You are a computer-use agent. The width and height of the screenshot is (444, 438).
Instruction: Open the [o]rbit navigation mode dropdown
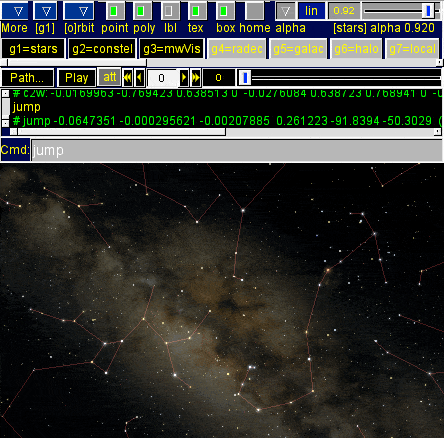79,11
